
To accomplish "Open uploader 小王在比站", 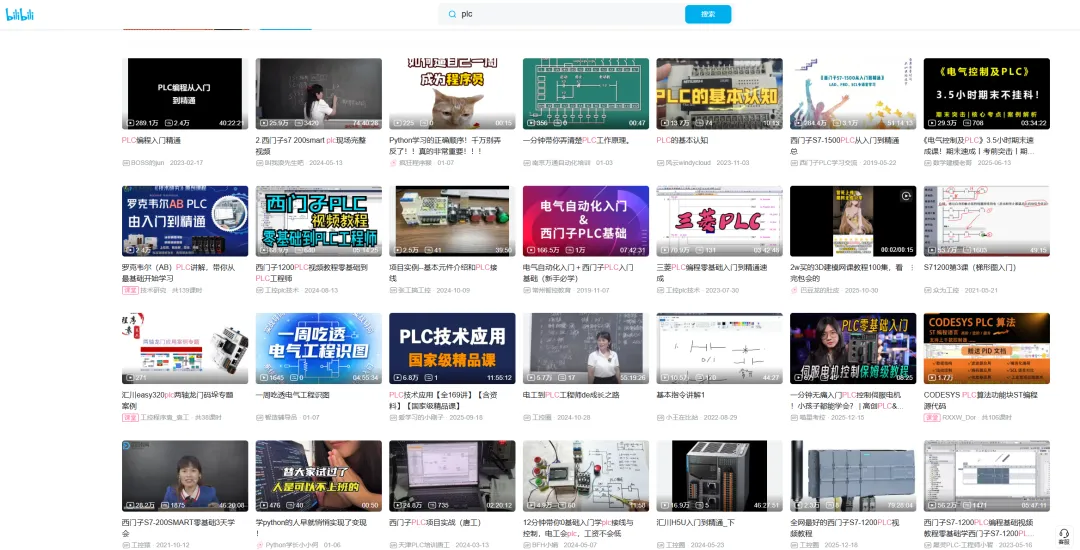I will [683, 418].
